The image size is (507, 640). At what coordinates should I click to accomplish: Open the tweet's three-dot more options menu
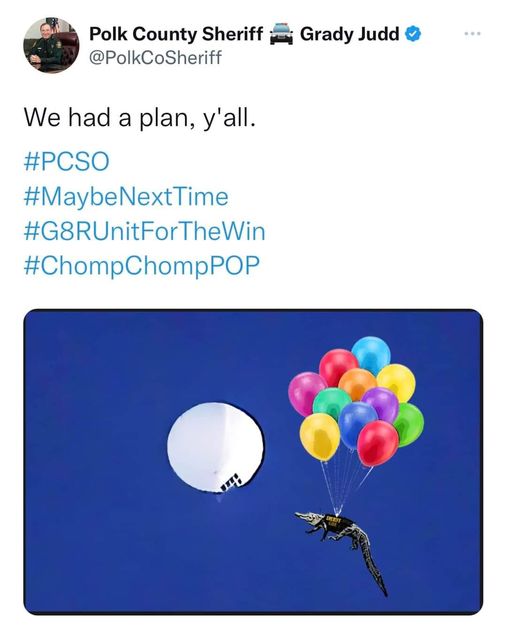pos(474,34)
